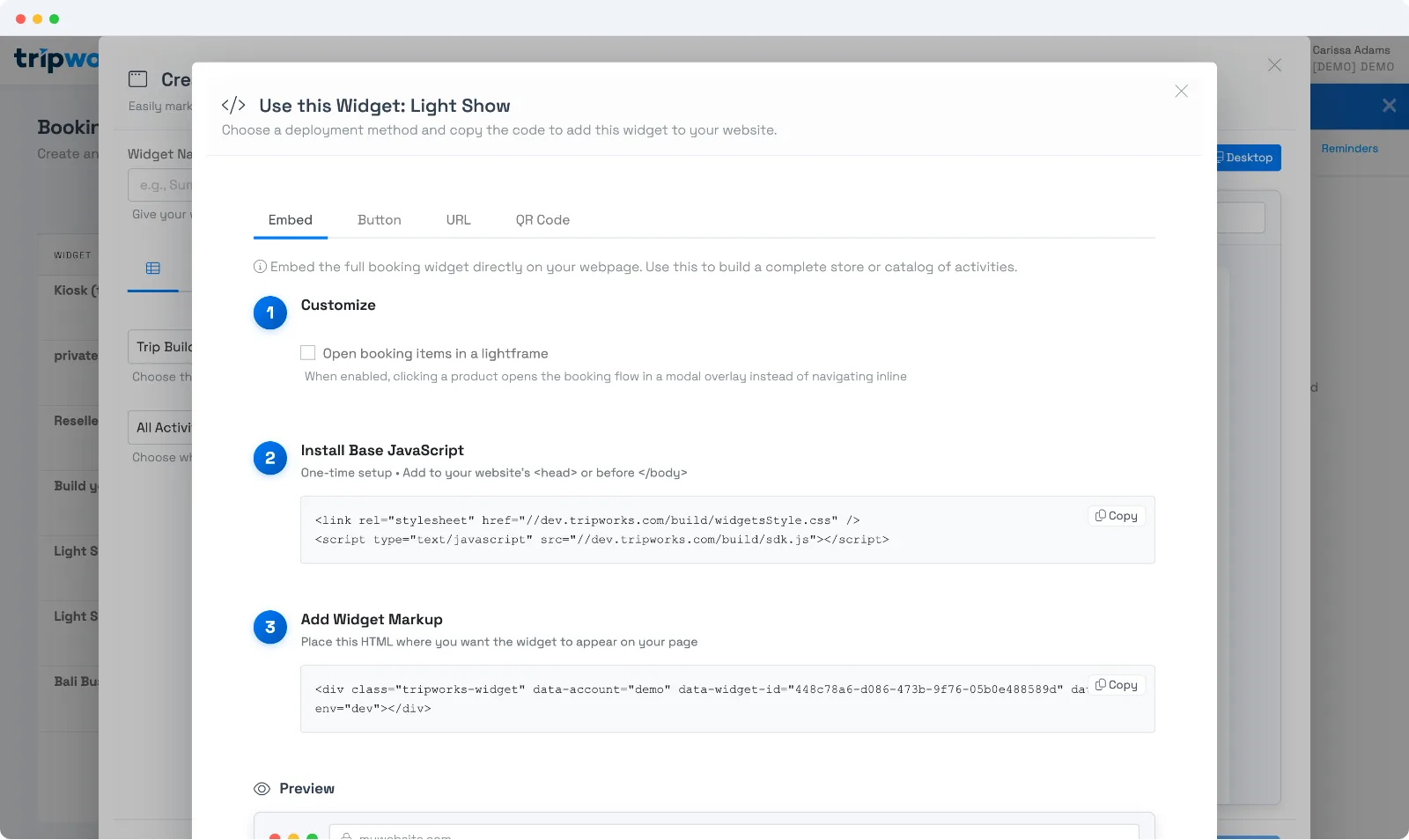
Task: Select the private row in widget list
Action: point(69,373)
